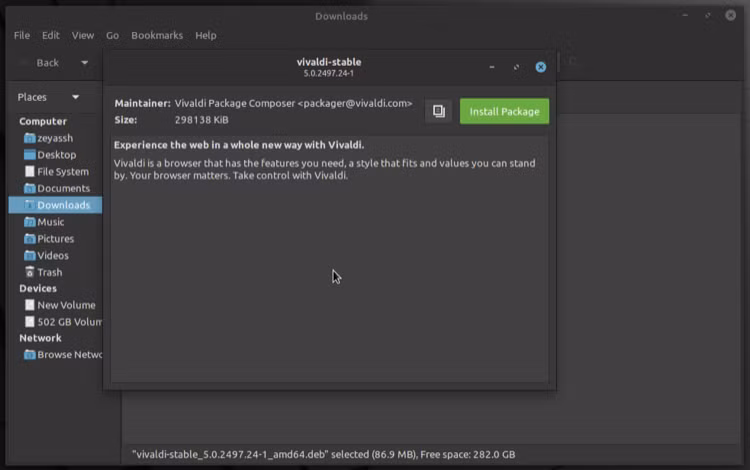Click the Network section header
Screen dimensions: 750x470
point(40,338)
